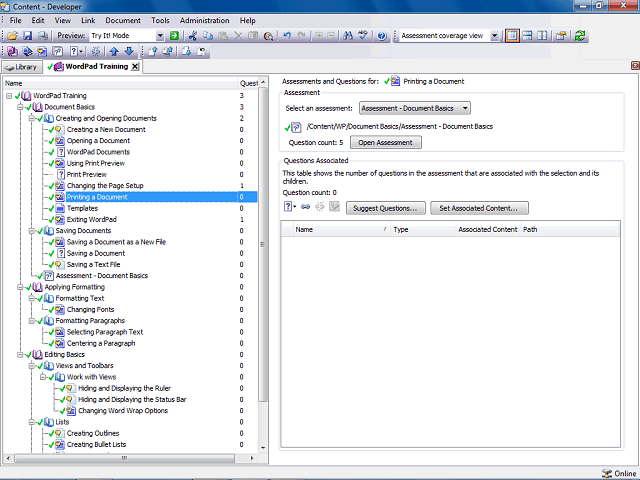Collapse Creating and Opening Documents section

point(31,118)
